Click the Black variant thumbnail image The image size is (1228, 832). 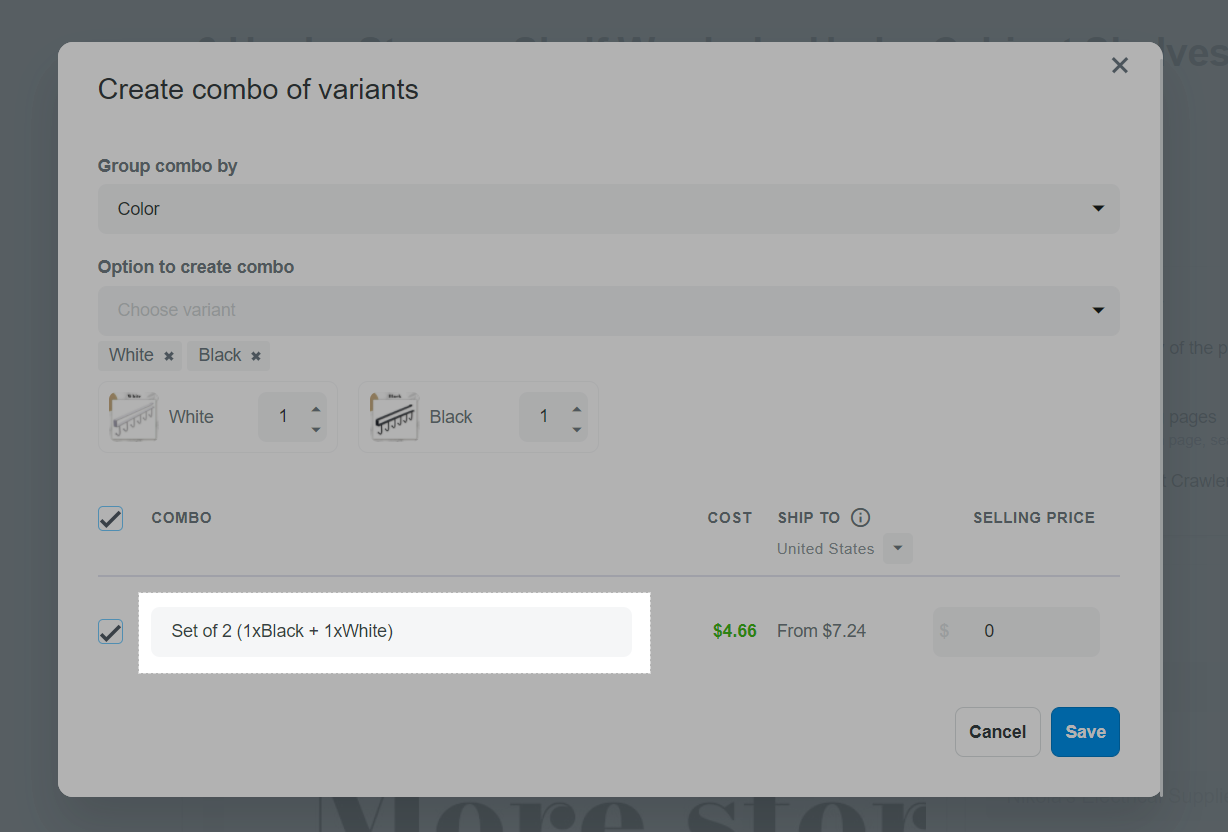tap(394, 417)
